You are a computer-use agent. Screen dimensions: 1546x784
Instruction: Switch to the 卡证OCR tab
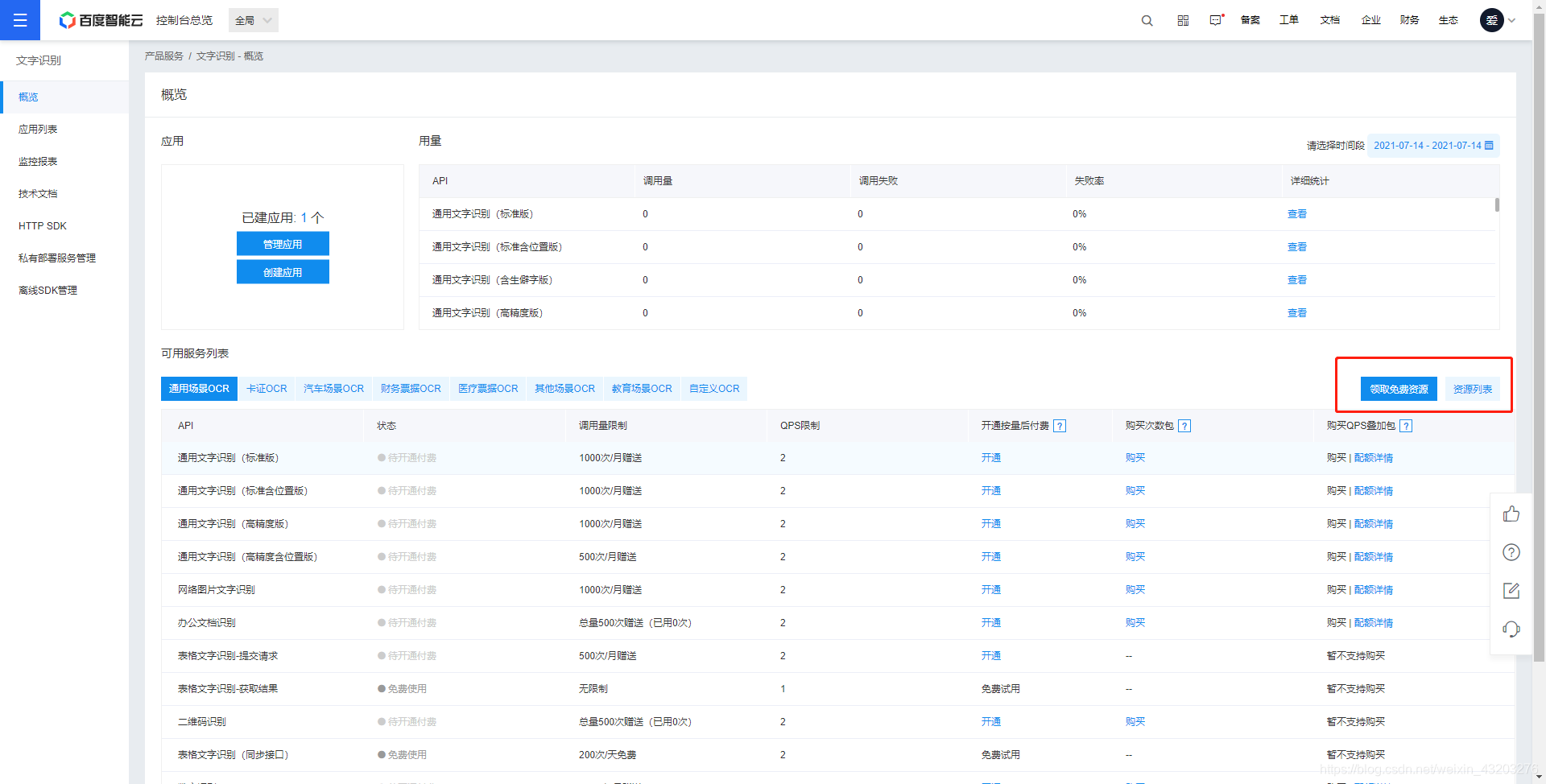coord(267,389)
